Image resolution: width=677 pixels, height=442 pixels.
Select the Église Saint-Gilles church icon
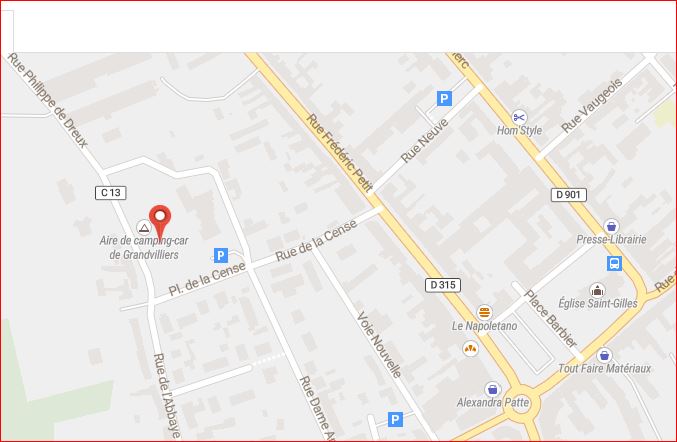click(x=598, y=290)
